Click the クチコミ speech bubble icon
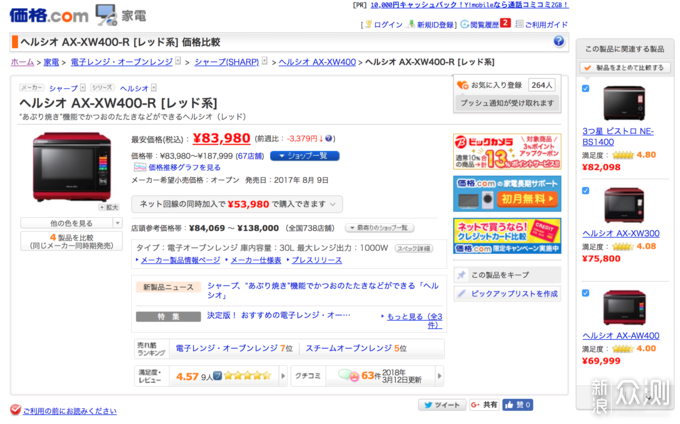This screenshot has width=680, height=424. point(348,375)
